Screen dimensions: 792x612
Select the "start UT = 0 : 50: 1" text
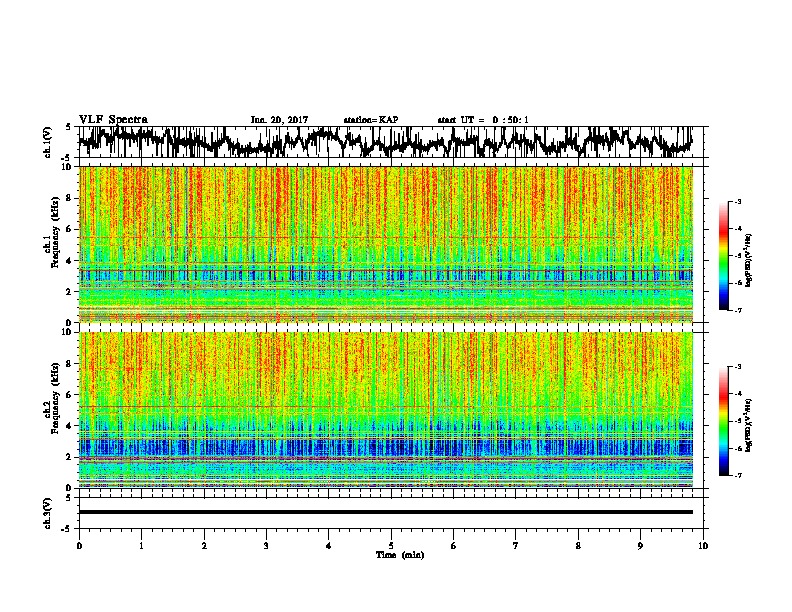483,120
